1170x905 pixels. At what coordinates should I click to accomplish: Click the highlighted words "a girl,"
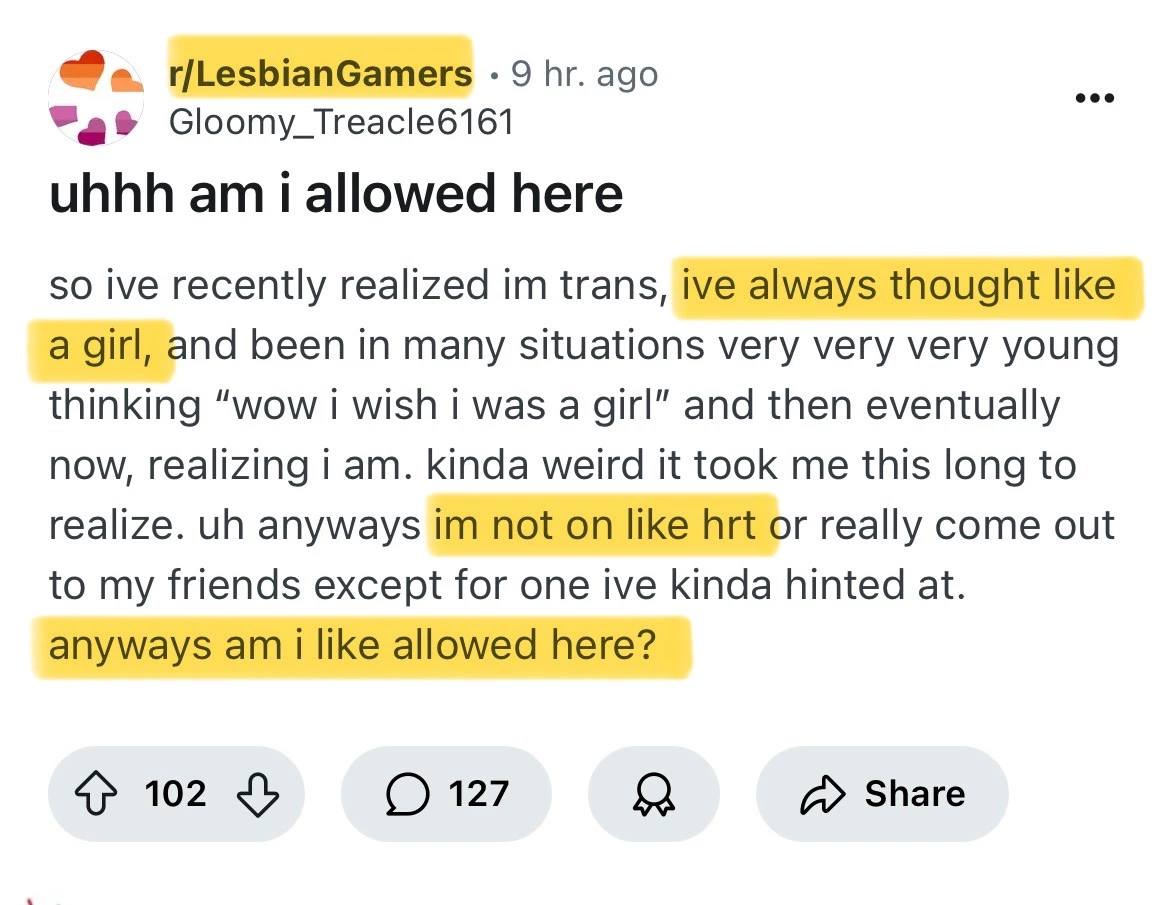tap(100, 346)
